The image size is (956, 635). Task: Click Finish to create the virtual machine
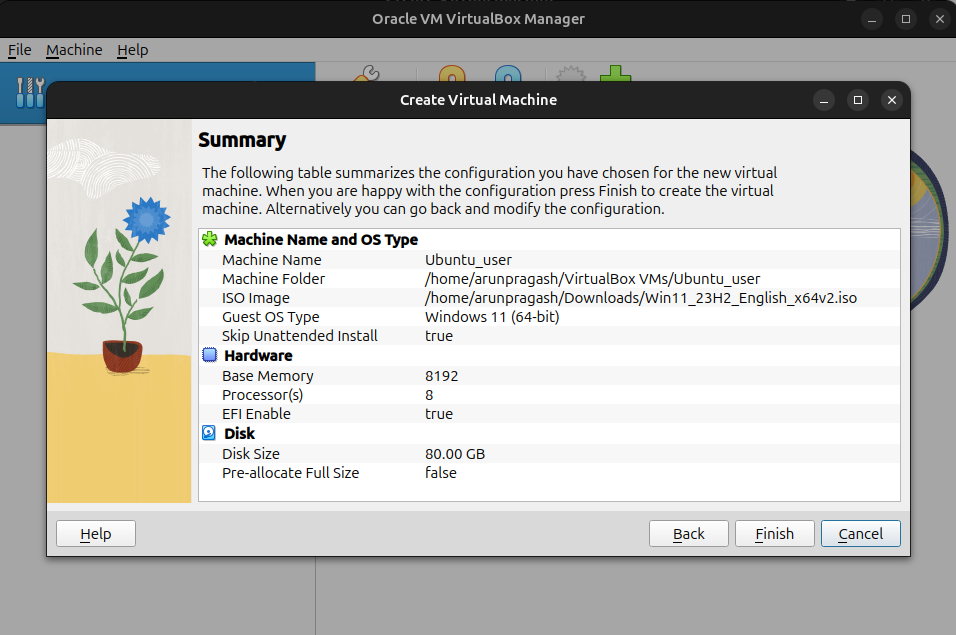point(774,534)
